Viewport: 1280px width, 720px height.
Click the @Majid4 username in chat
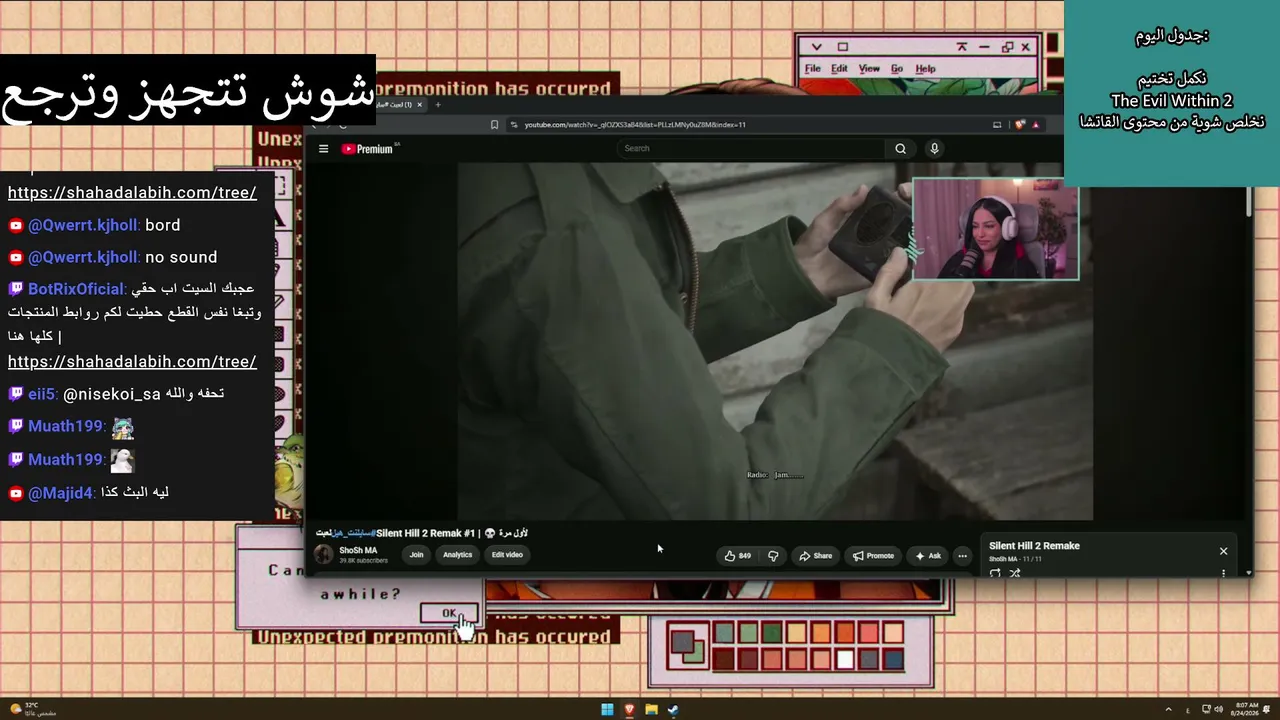pos(61,493)
